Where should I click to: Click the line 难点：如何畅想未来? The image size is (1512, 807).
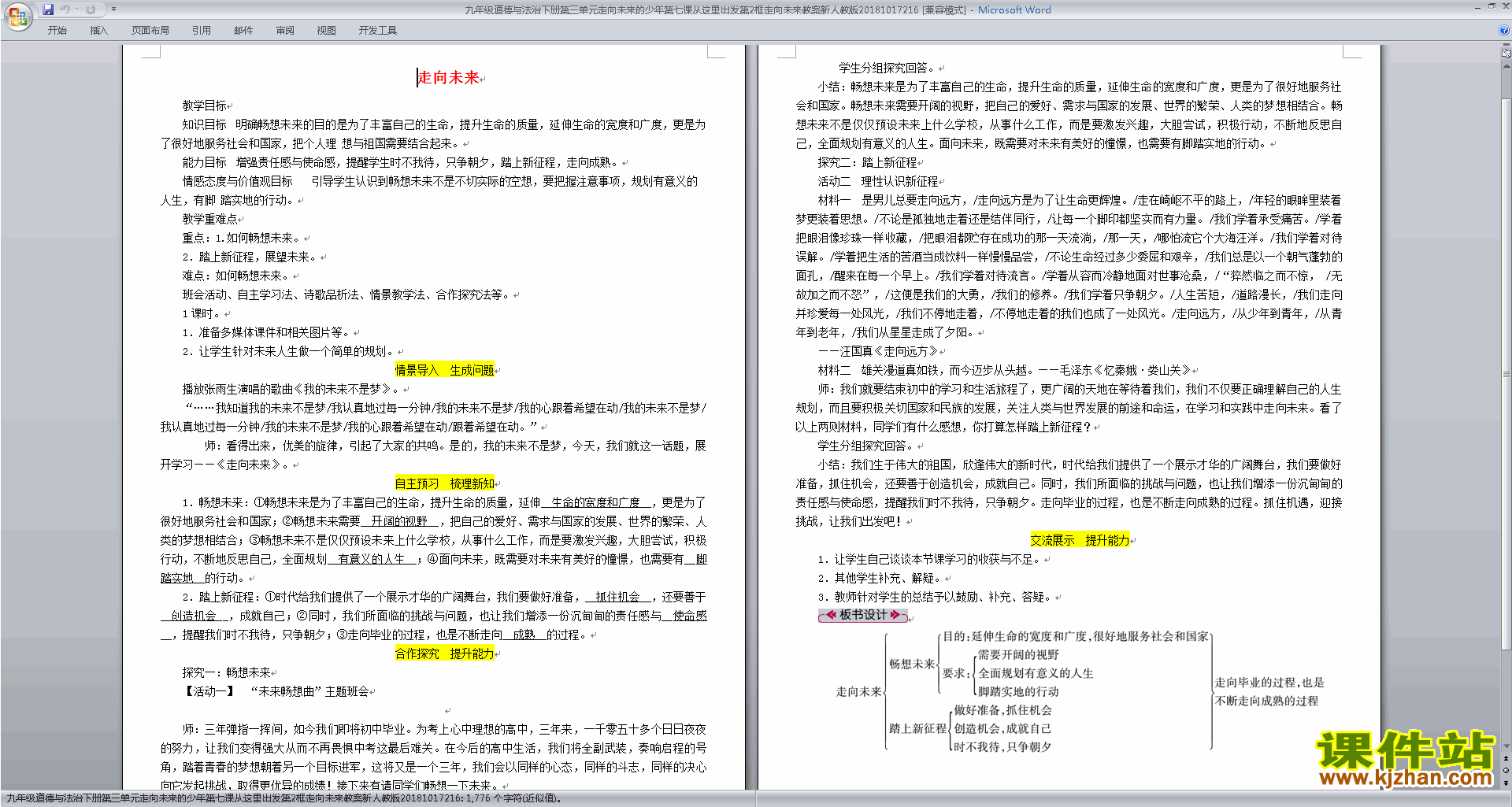tap(236, 276)
